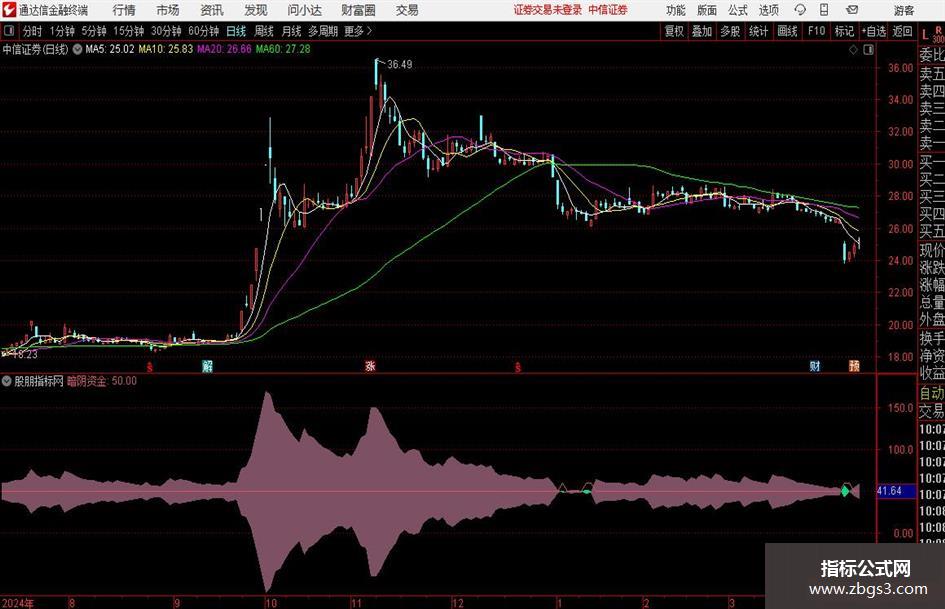945x609 pixels.
Task: Open the customer service headset icon
Action: point(800,10)
